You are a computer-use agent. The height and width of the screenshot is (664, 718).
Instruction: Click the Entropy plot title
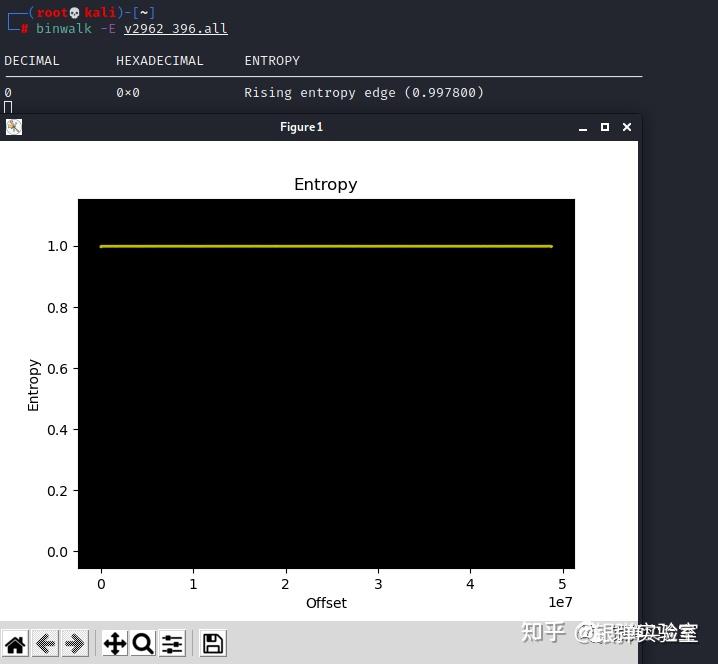pyautogui.click(x=326, y=184)
